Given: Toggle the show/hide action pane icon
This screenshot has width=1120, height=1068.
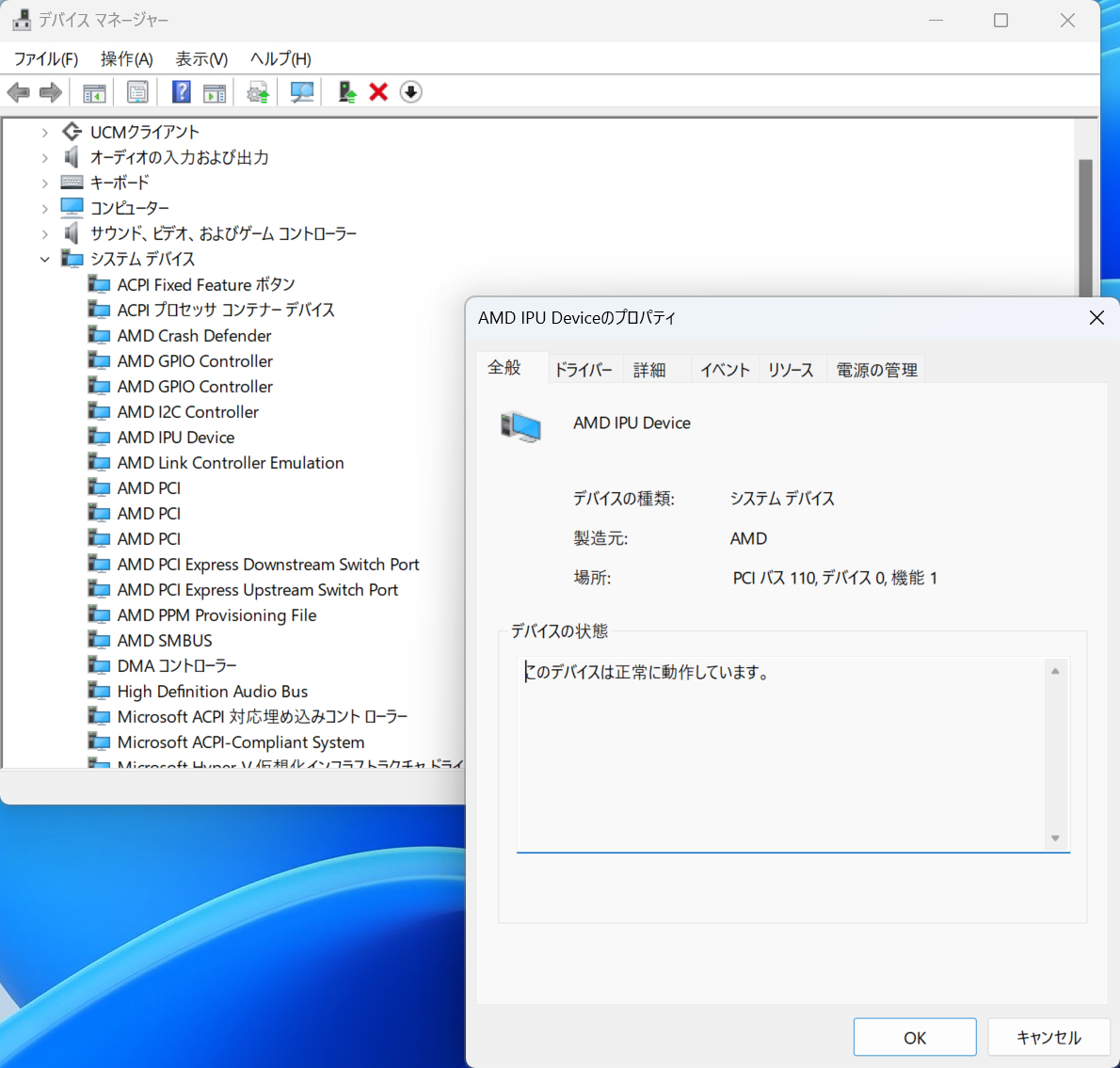Looking at the screenshot, I should (215, 92).
